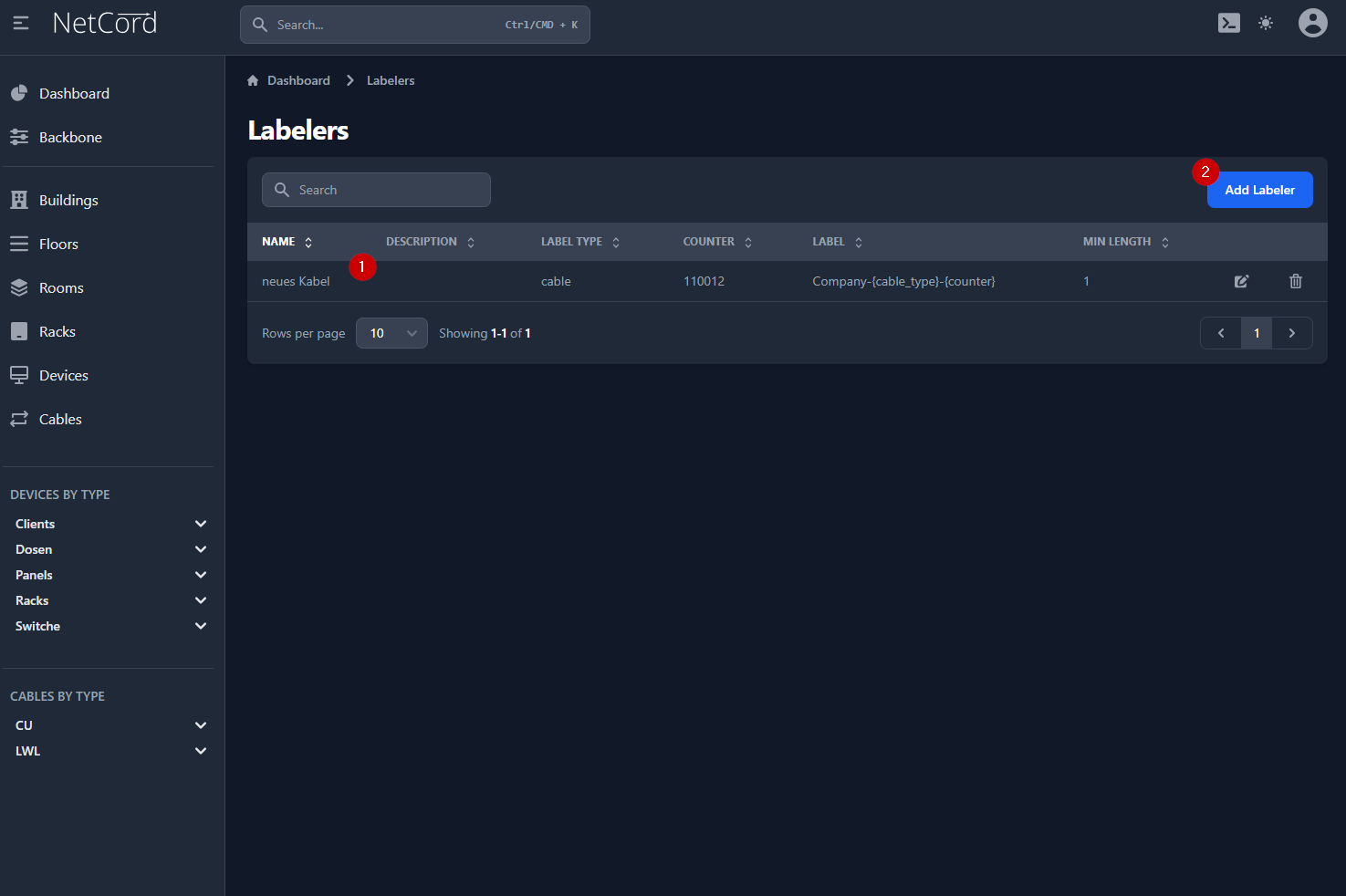
Task: Expand Racks device type group
Action: coord(201,600)
